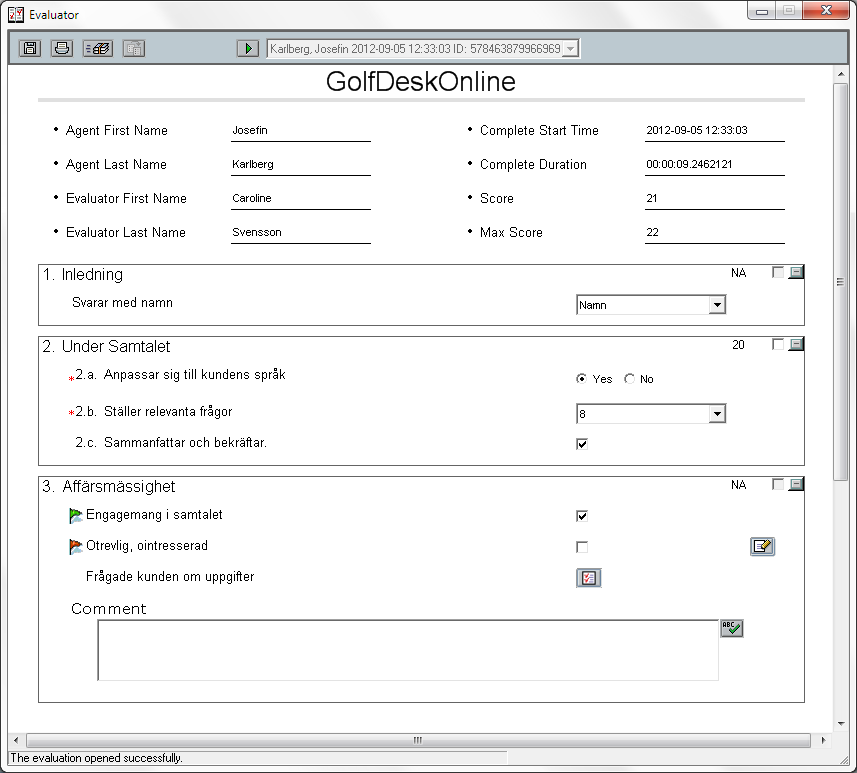Click the 3. Affärsmässighet section heading
Screen dimensions: 857x773
click(x=109, y=487)
